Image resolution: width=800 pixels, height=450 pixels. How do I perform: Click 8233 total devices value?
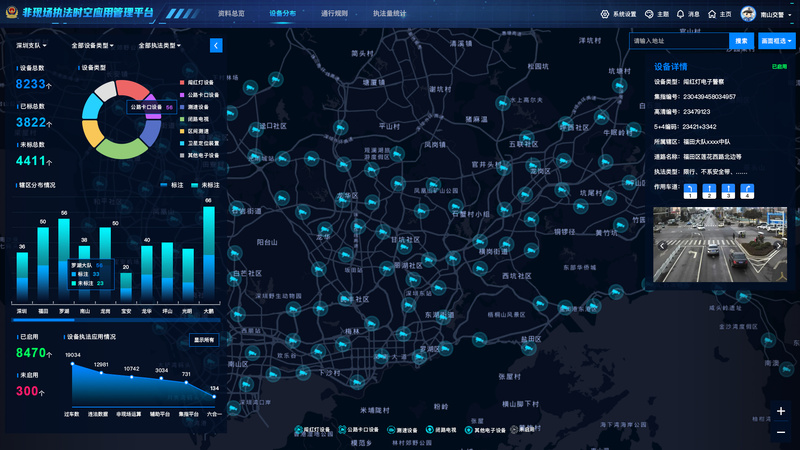point(31,84)
